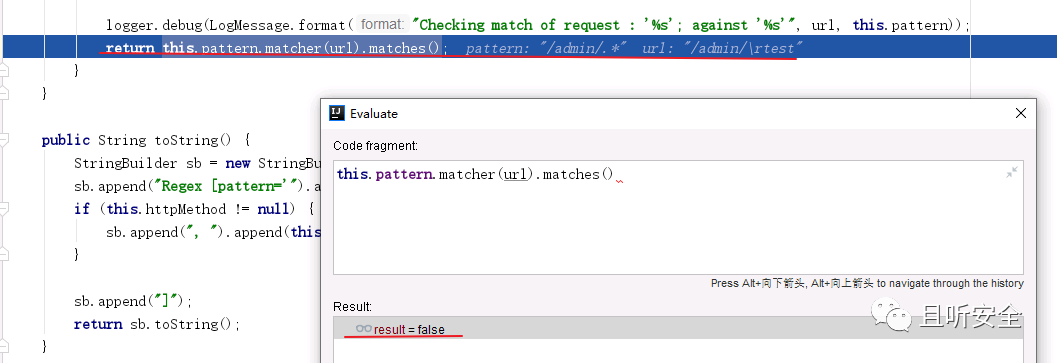The height and width of the screenshot is (363, 1057).
Task: Click the inline debug value 'pattern: "/admin/.*"'
Action: coord(547,49)
